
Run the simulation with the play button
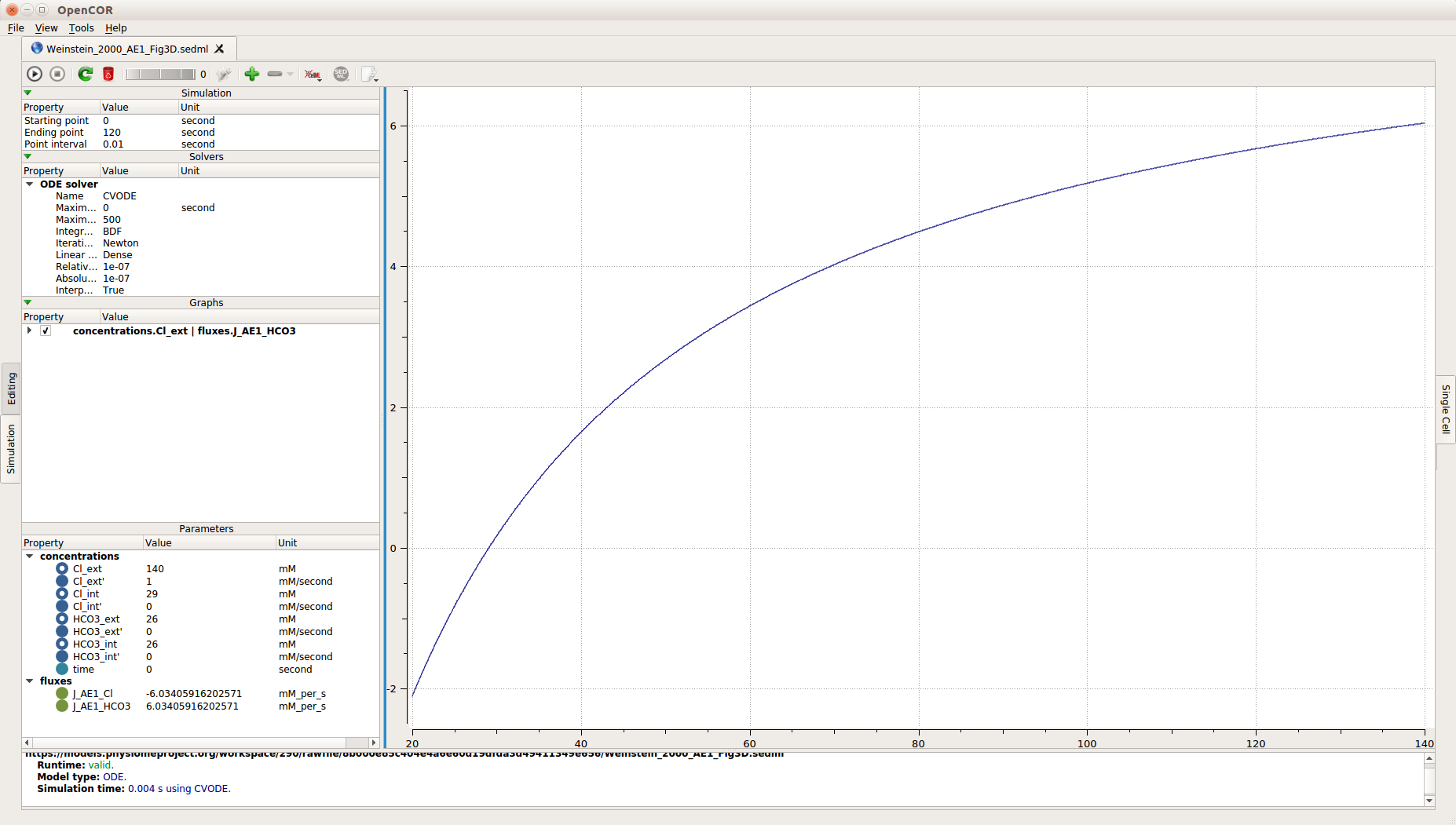coord(35,74)
